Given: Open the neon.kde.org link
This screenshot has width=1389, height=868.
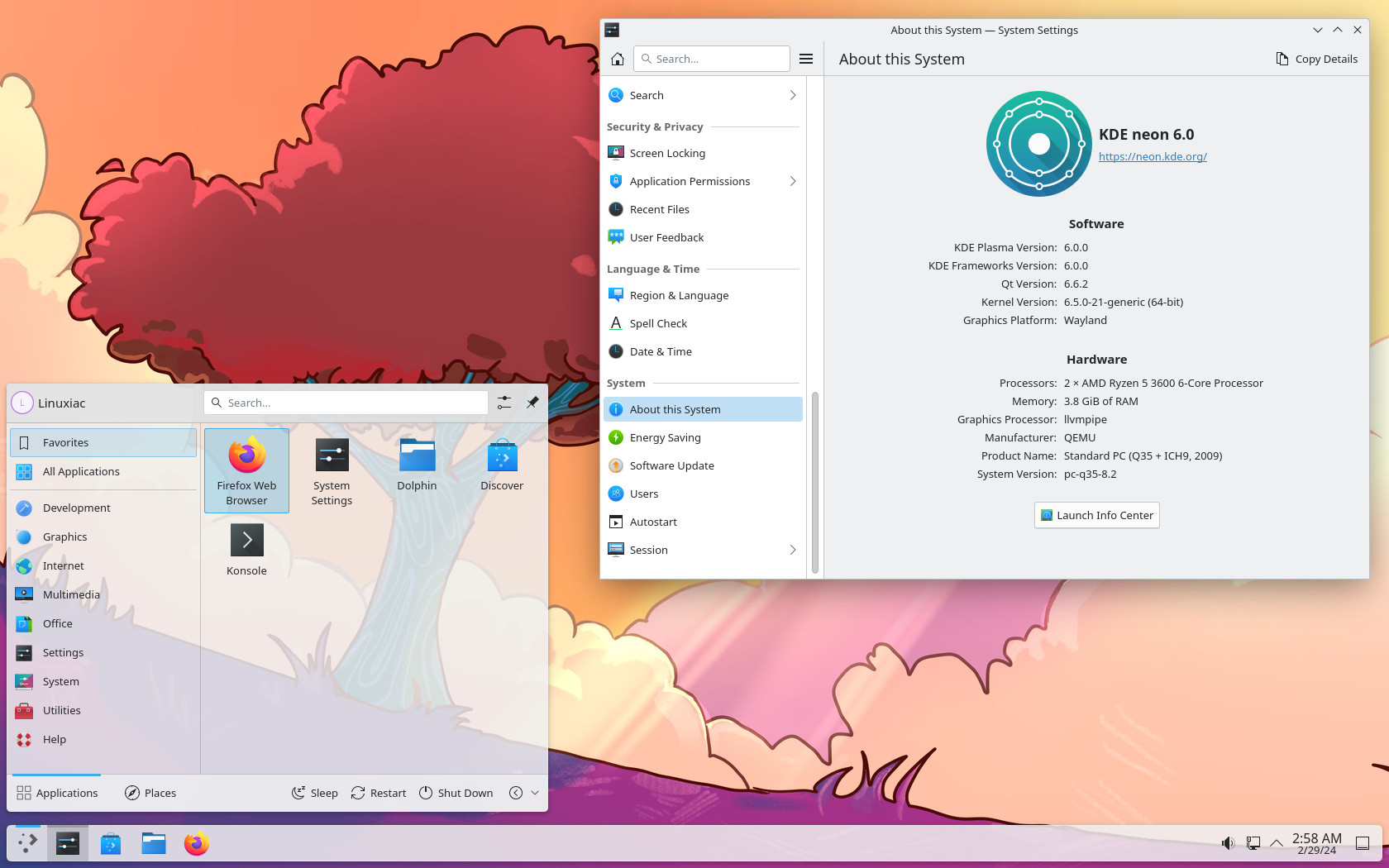Looking at the screenshot, I should pos(1153,156).
